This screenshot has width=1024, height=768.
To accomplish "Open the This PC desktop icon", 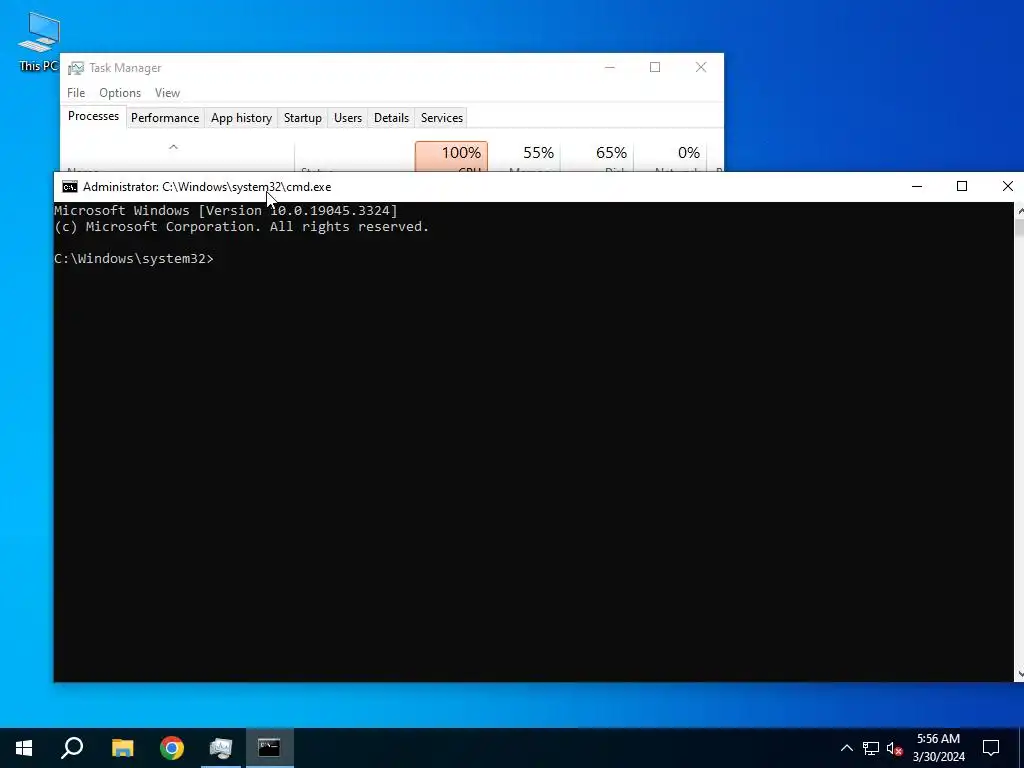I will point(39,40).
